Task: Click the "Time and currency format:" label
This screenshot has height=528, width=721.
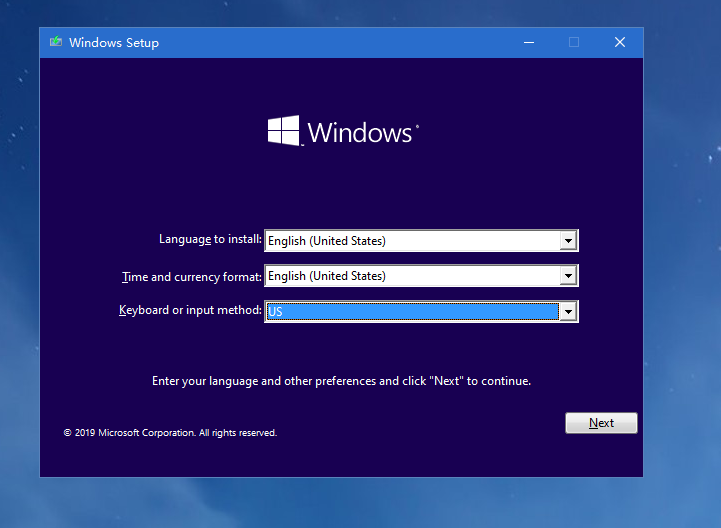Action: click(192, 276)
